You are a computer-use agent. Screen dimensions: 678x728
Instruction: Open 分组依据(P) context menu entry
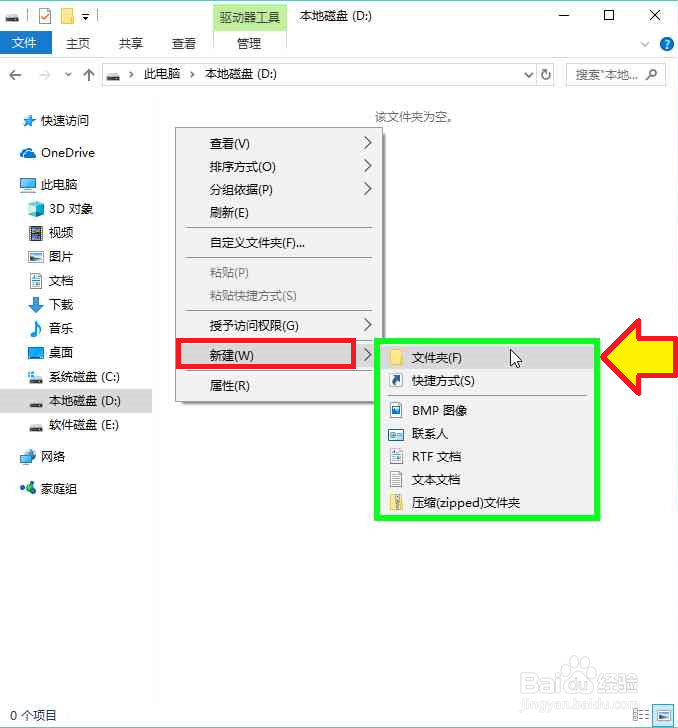279,190
